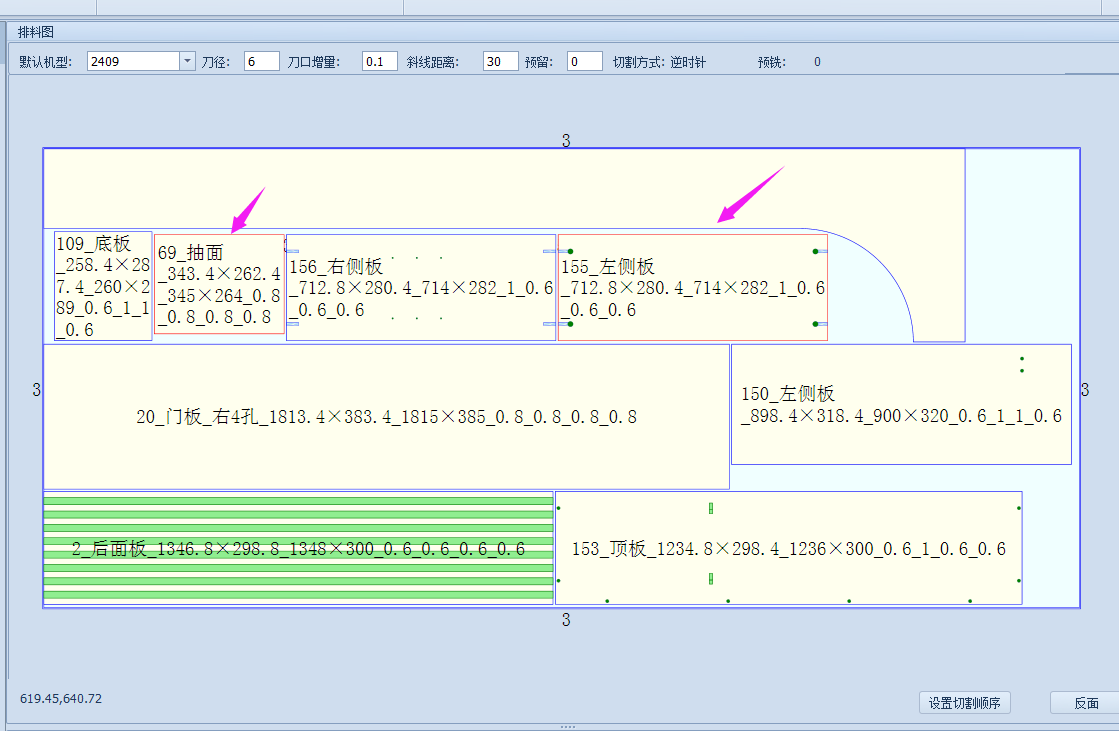Click the 切割方式: 逆时针 label
This screenshot has height=731, width=1119.
(x=659, y=62)
